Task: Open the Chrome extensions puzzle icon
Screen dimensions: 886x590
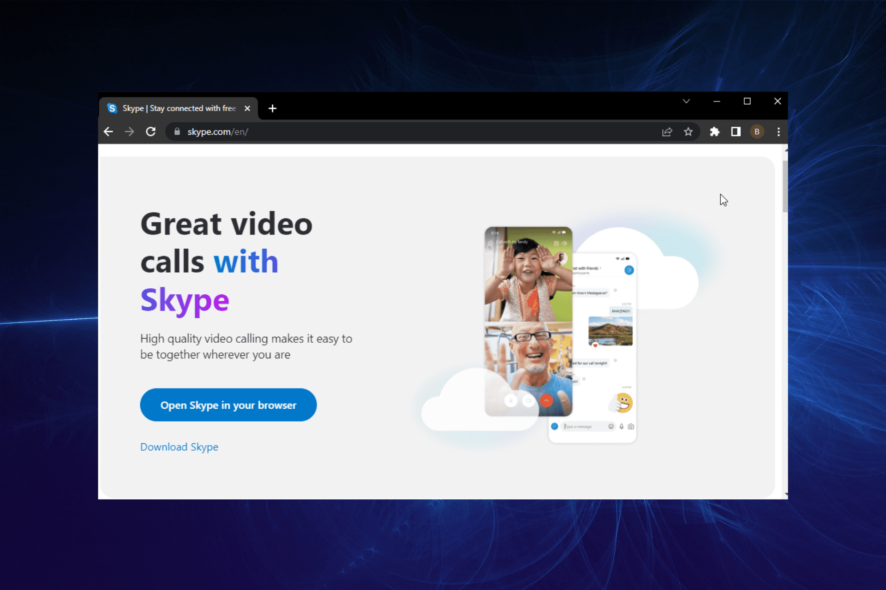Action: pos(714,131)
